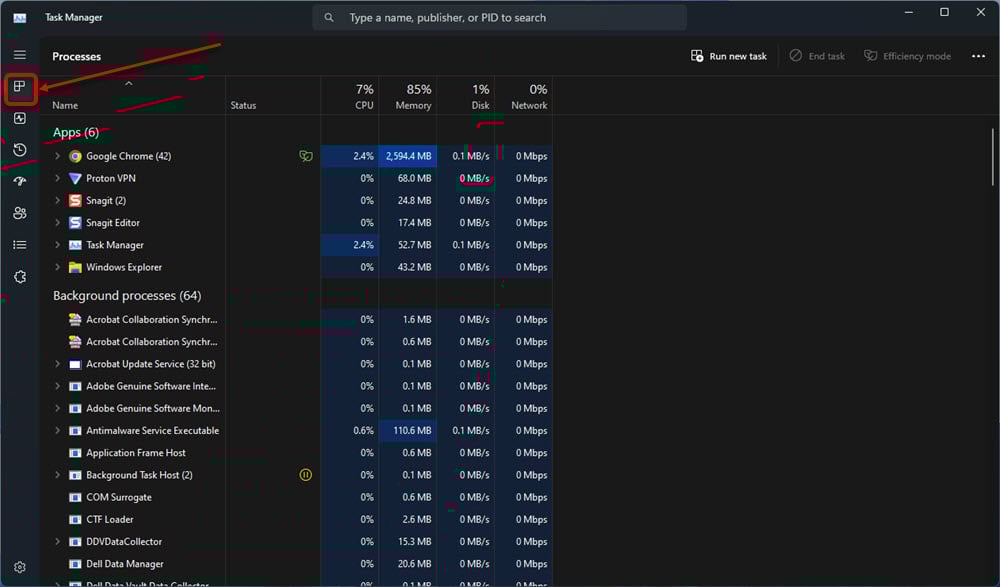Click the first Acrobat Collaboration Synchronizer icon
The height and width of the screenshot is (587, 1000).
[x=75, y=320]
